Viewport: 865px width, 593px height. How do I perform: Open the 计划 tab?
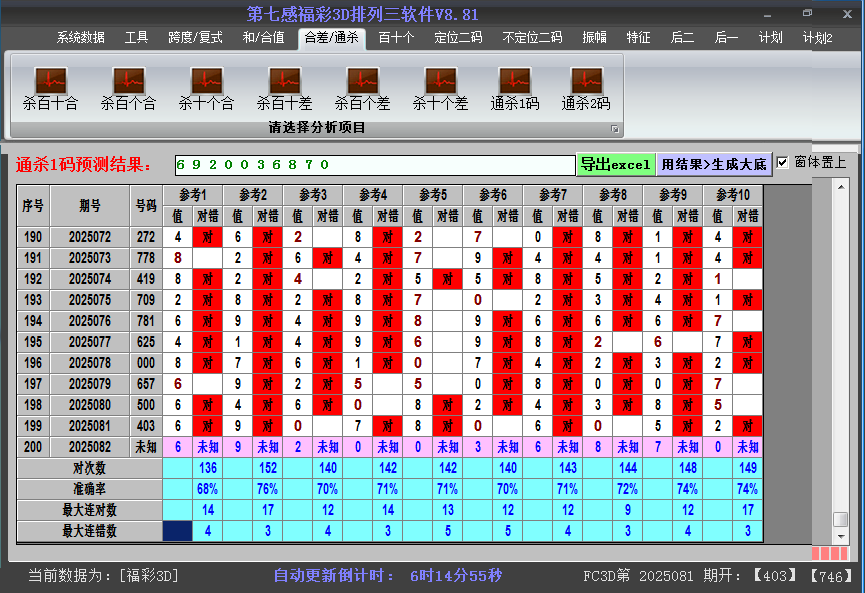[770, 38]
